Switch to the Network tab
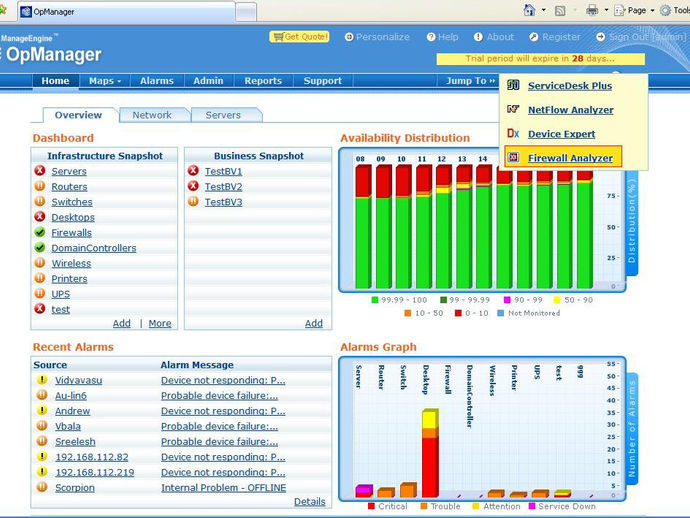690x518 pixels. (x=152, y=115)
